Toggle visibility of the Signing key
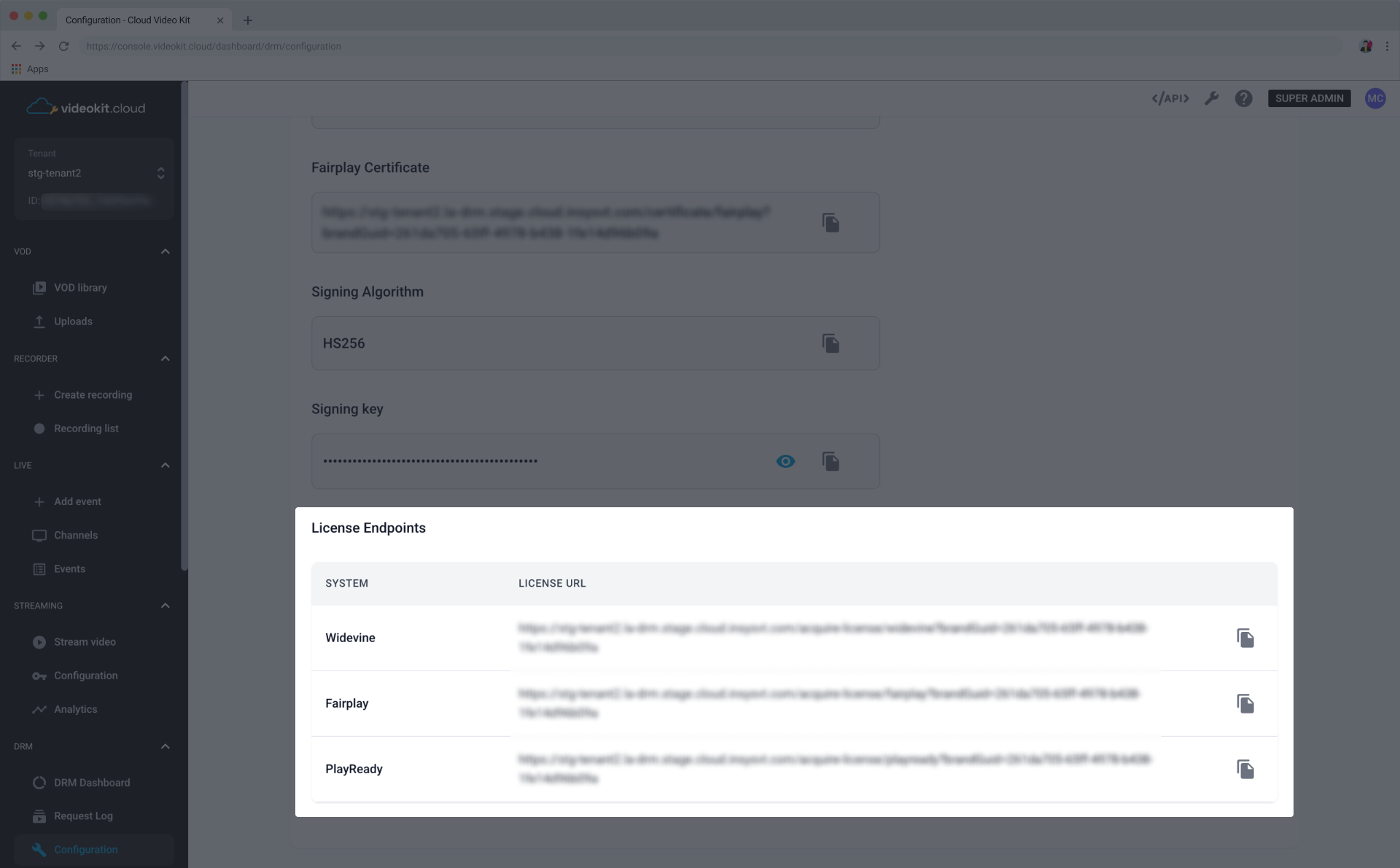 785,461
